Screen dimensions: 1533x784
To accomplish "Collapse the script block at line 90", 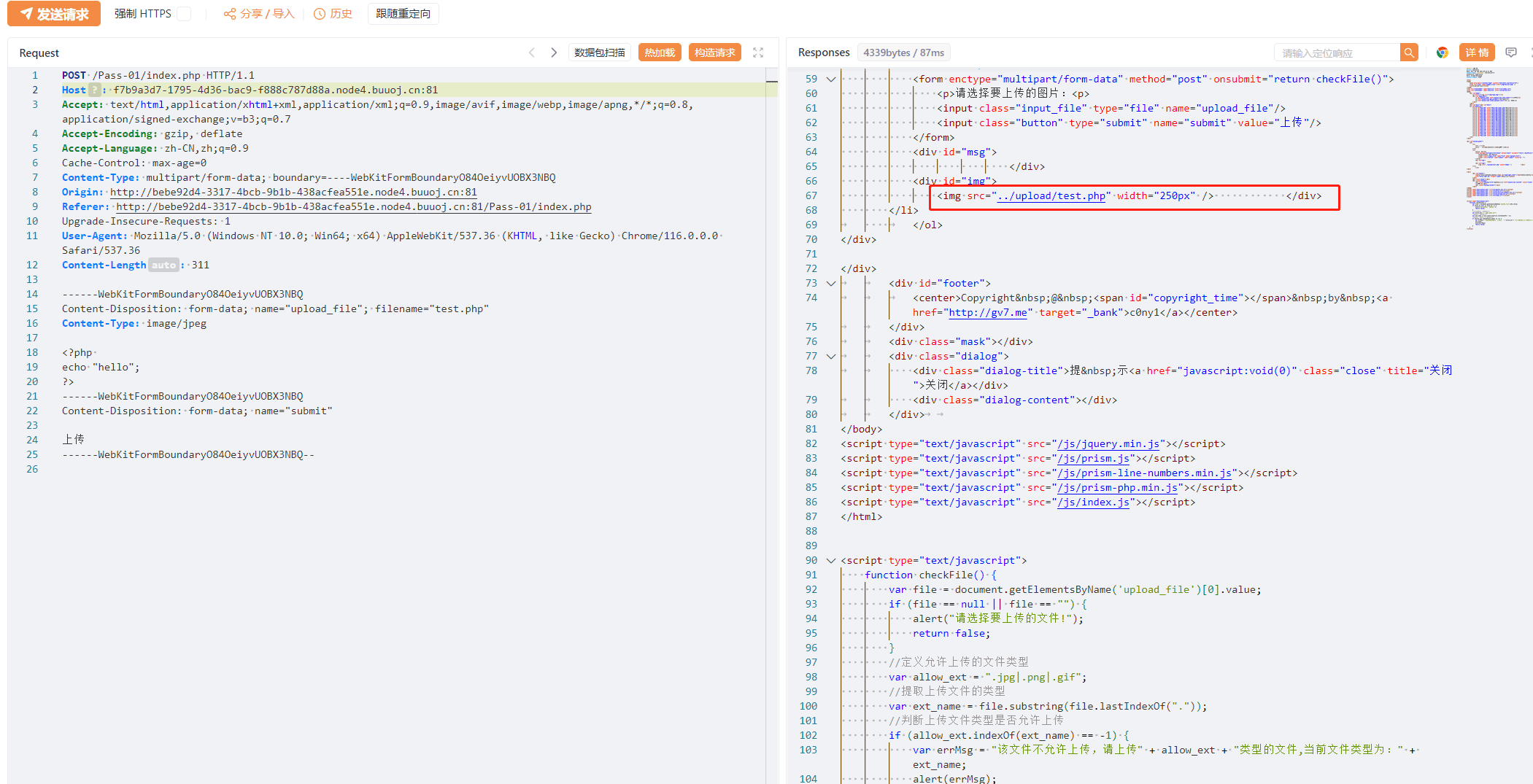I will (830, 560).
